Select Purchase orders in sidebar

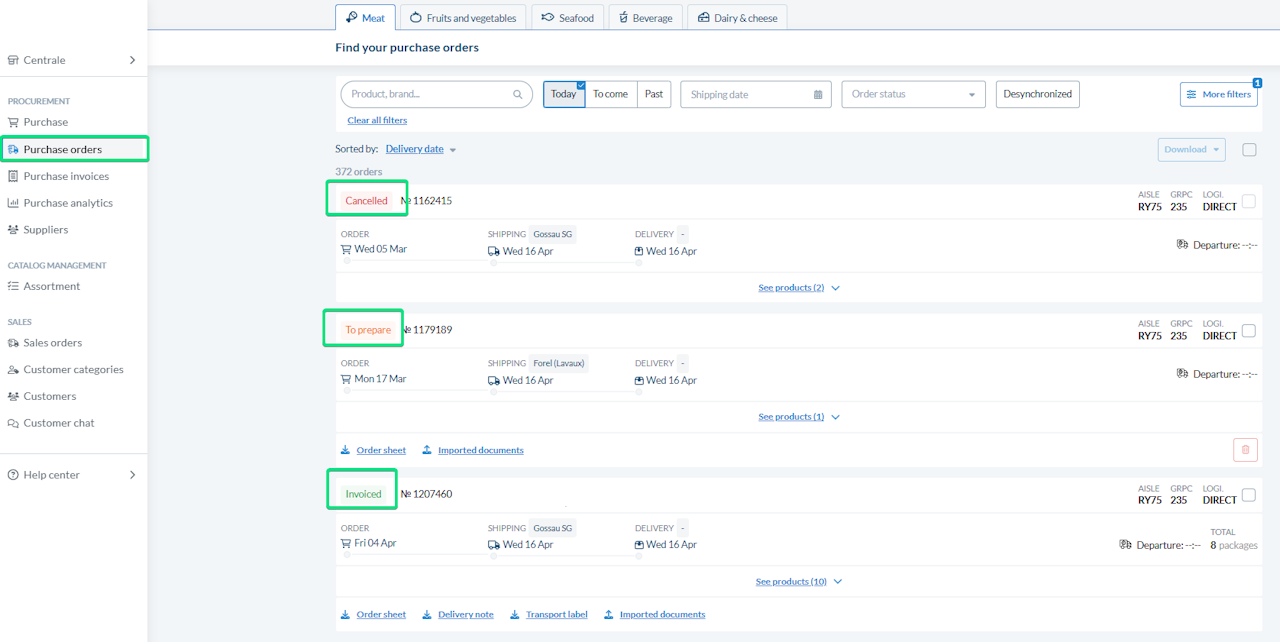point(63,149)
